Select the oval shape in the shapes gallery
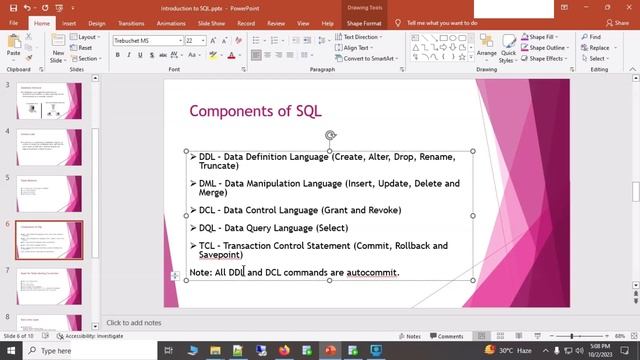 coord(453,38)
